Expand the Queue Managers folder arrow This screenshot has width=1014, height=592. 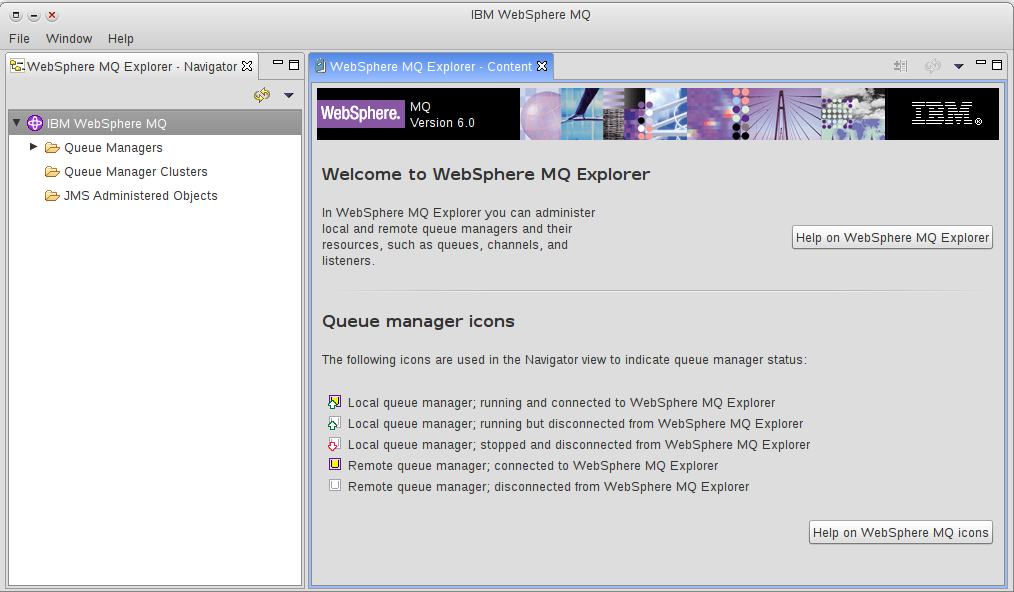coord(34,147)
